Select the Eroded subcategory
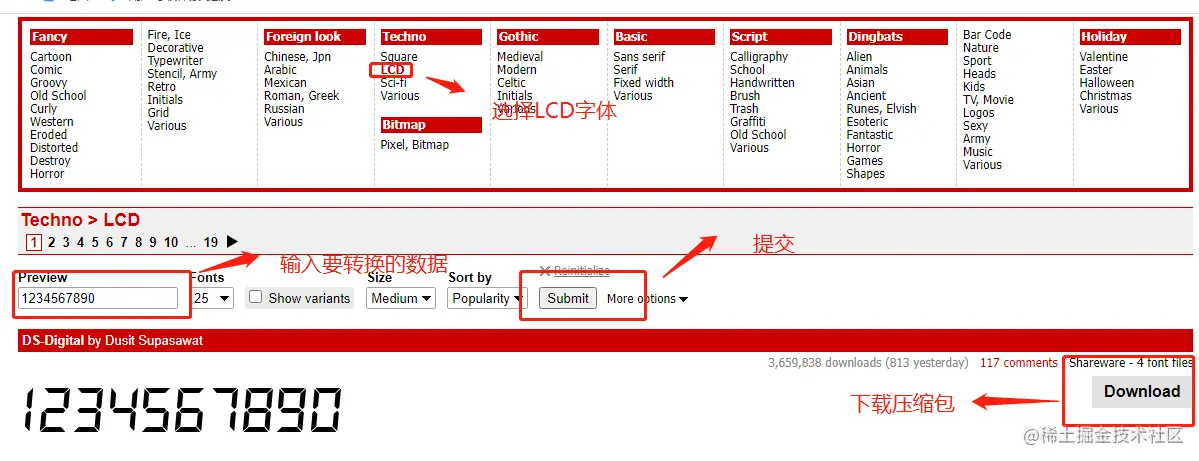 click(48, 135)
